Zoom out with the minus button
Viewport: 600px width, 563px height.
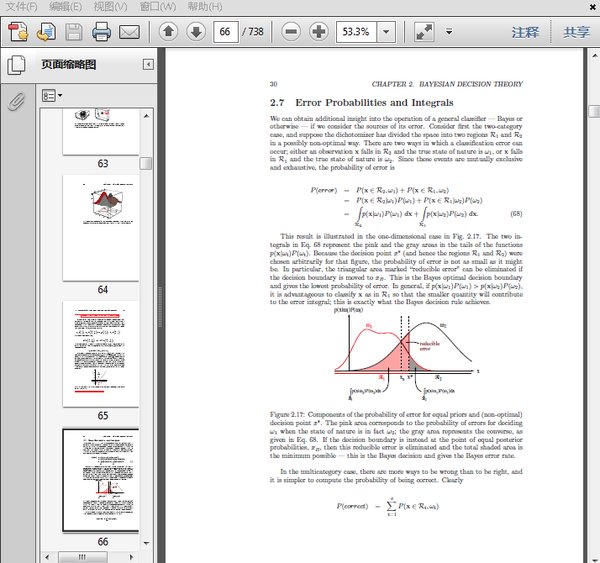pyautogui.click(x=291, y=32)
